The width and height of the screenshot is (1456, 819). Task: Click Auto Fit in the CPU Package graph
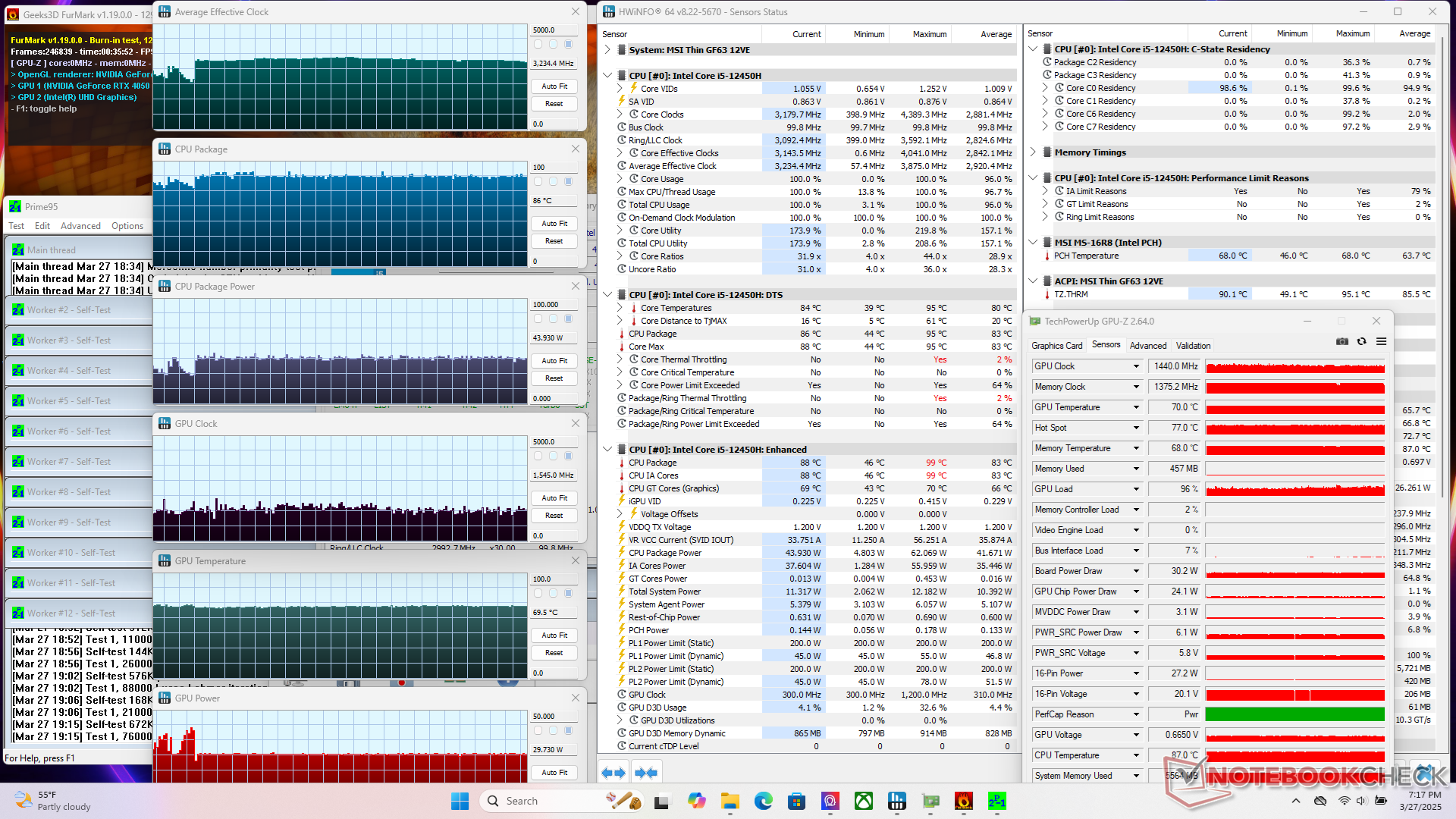554,224
